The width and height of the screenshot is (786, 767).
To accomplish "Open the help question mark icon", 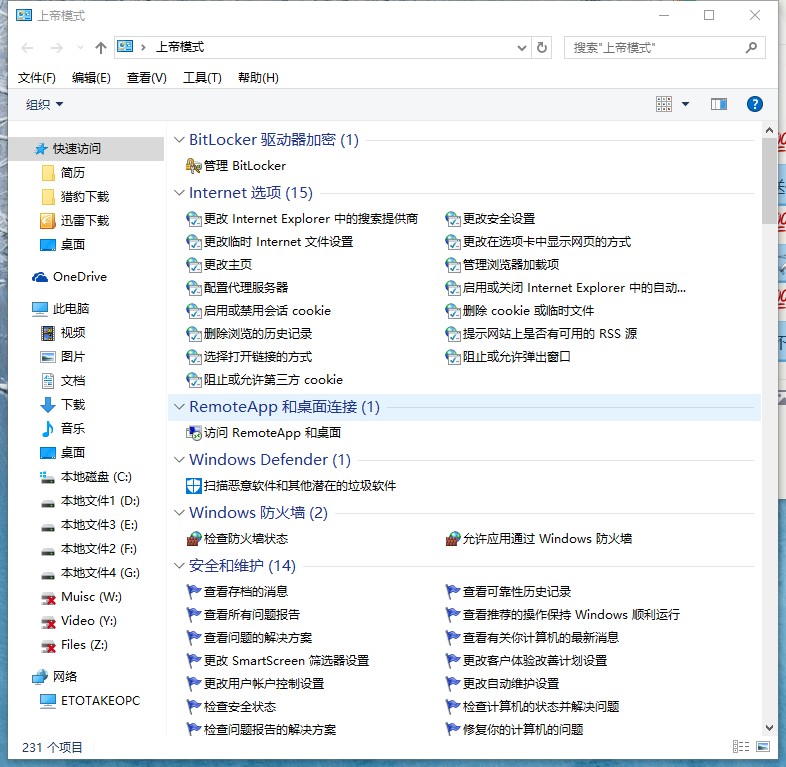I will 754,104.
